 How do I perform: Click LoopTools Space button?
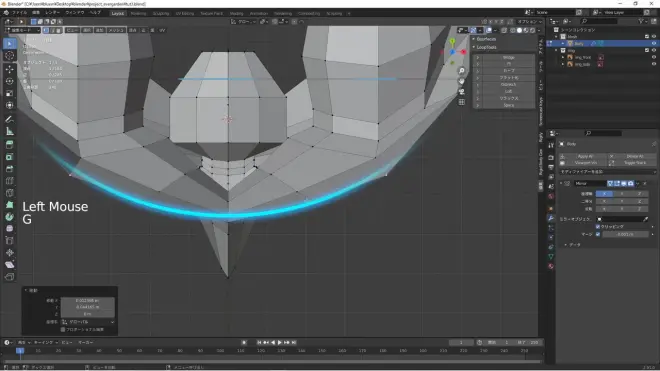click(508, 105)
